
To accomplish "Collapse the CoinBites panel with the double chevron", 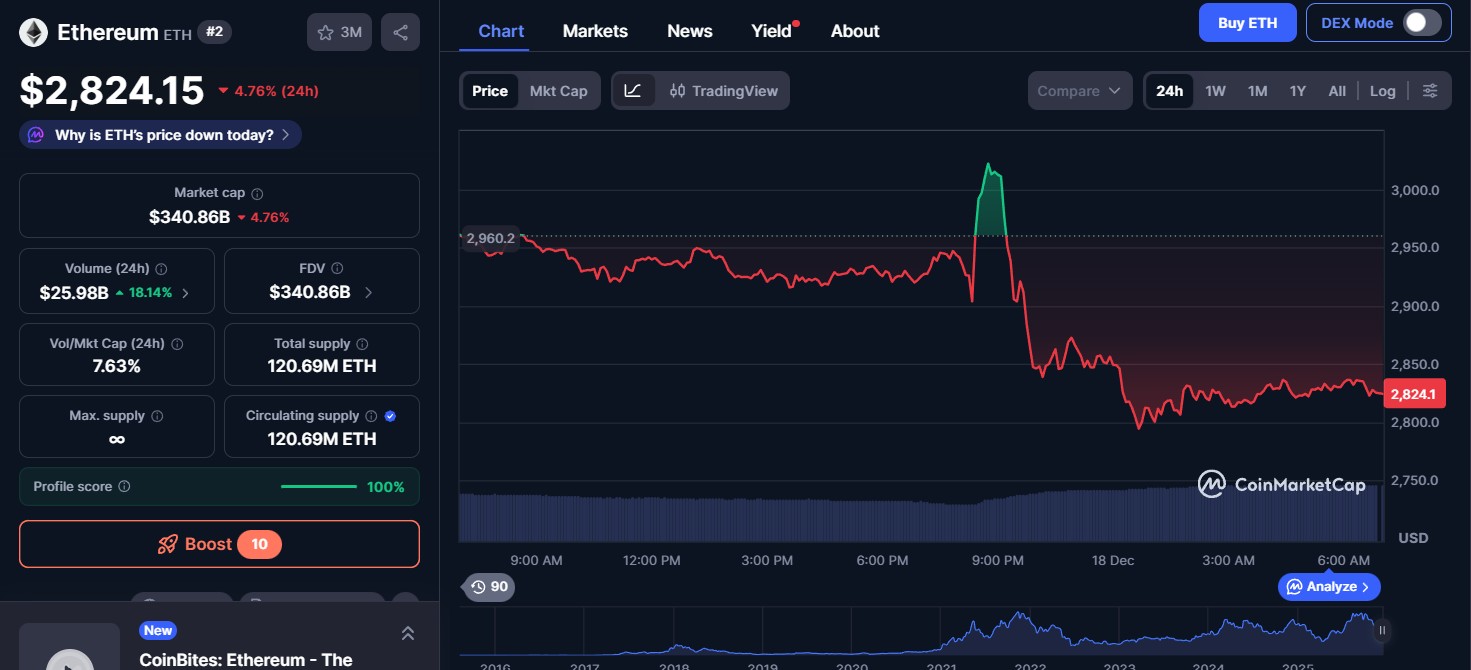I will pos(407,632).
